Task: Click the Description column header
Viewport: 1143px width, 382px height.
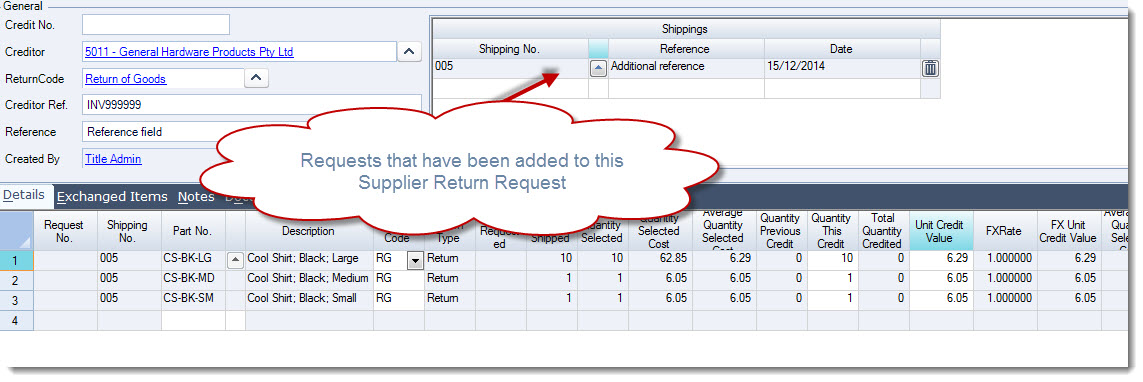Action: [x=309, y=230]
